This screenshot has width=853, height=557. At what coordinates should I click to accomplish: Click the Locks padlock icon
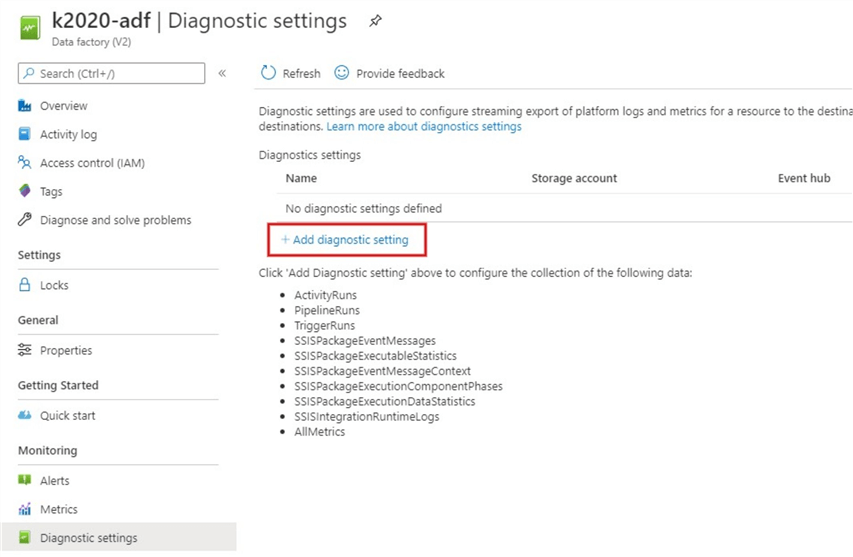point(24,284)
